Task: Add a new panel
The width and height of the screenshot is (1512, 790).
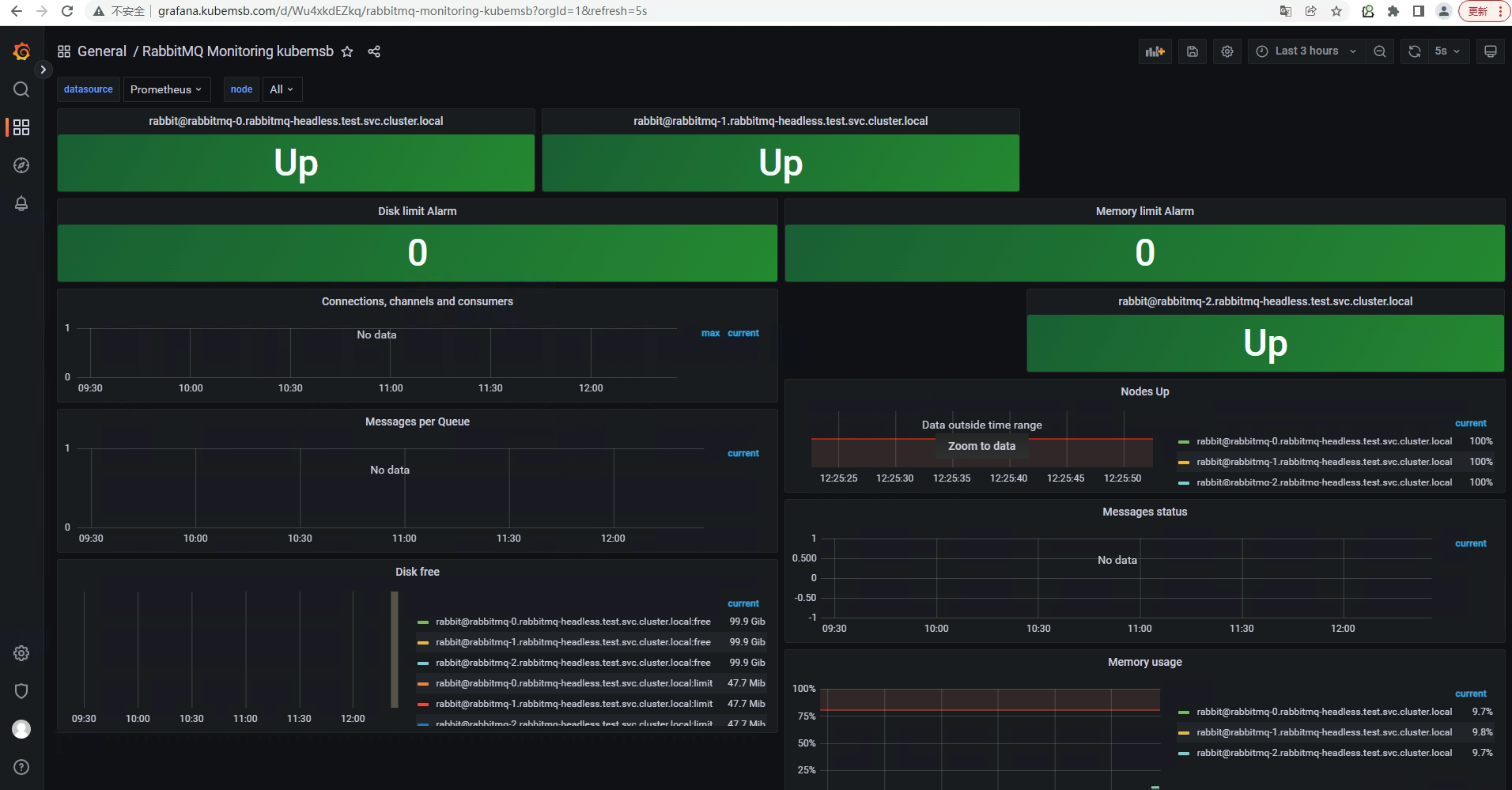Action: (1155, 51)
